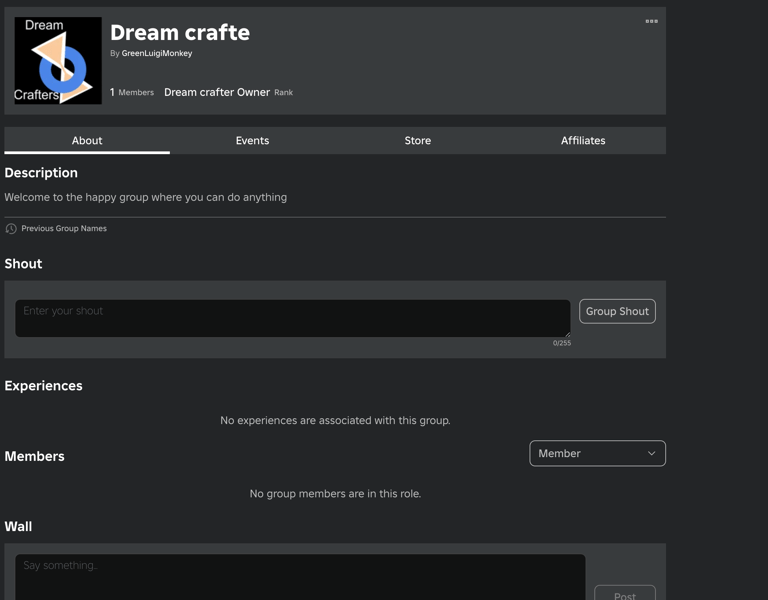Click 'No experiences are associated with this group.'
The image size is (768, 600).
335,420
